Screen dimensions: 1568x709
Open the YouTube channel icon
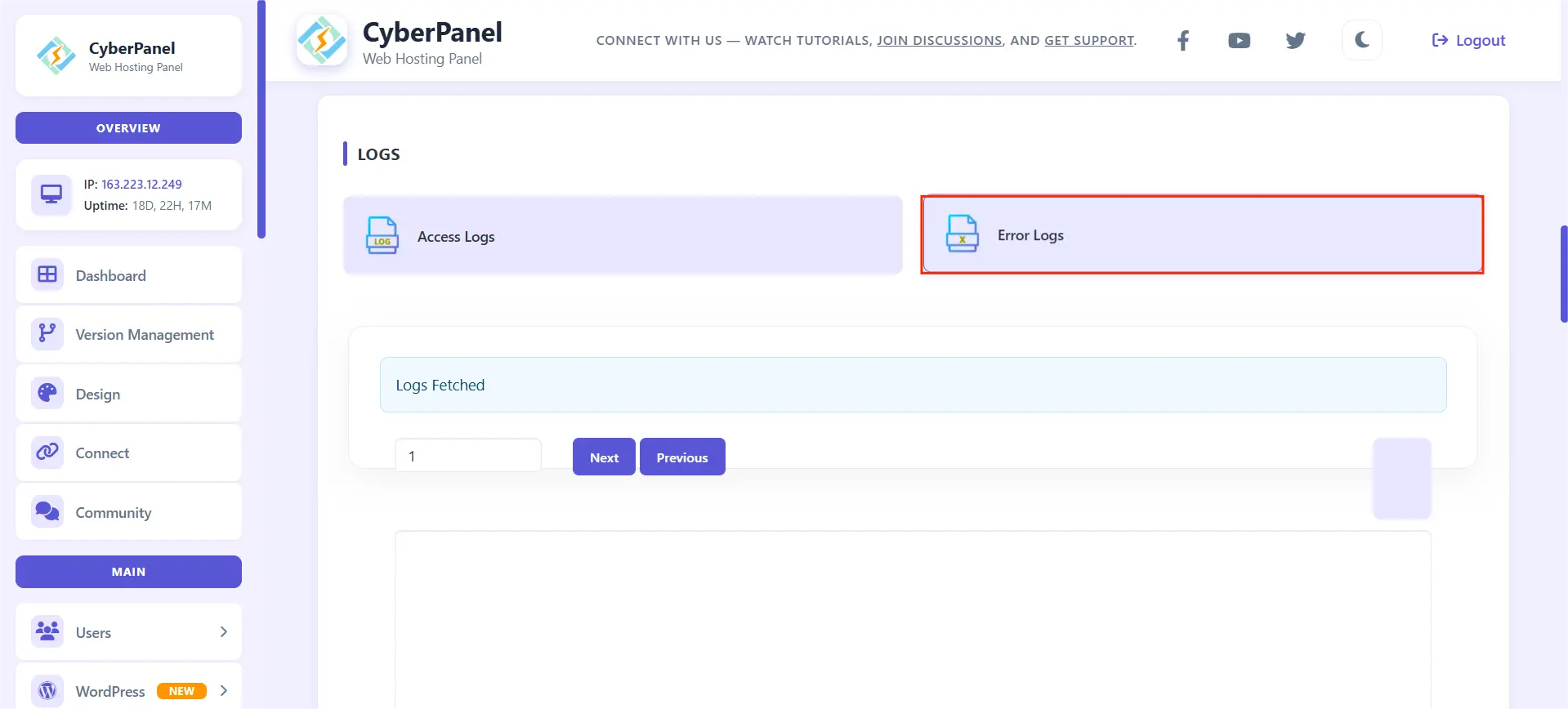click(x=1239, y=40)
